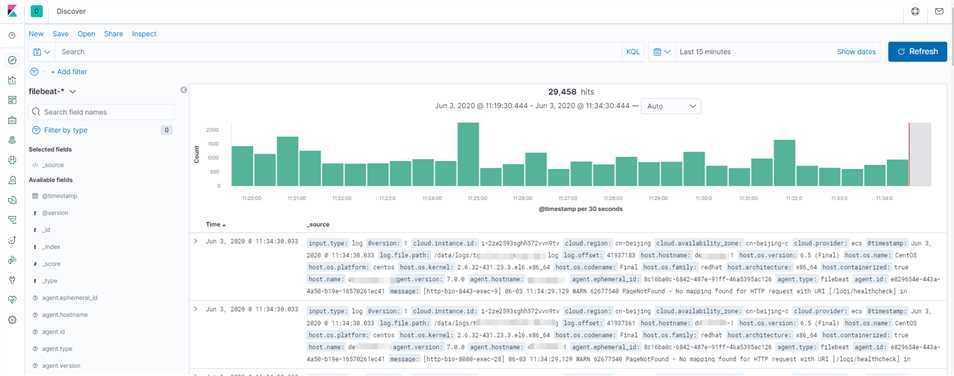
Task: Expand document row with http-bio-8080-exec-28 message
Action: tap(195, 309)
